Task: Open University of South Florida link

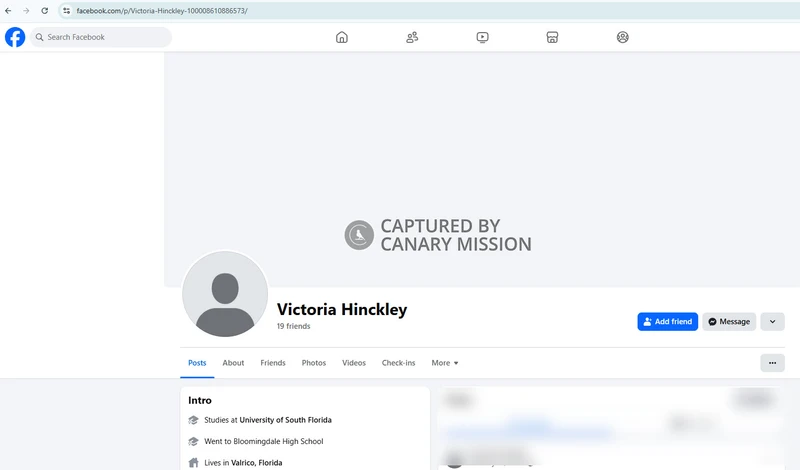Action: click(x=286, y=420)
